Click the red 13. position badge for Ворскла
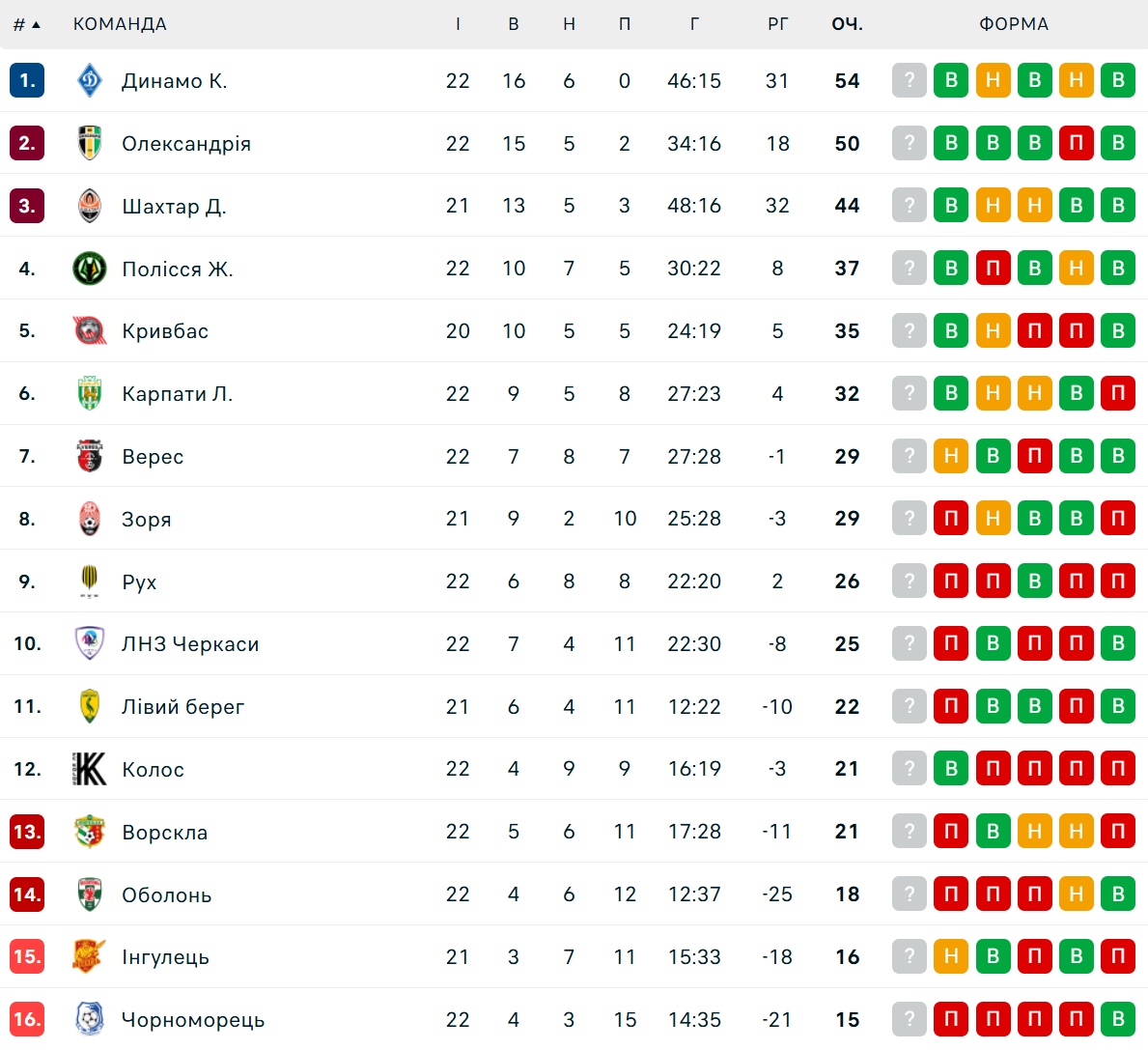This screenshot has width=1148, height=1050. click(27, 832)
